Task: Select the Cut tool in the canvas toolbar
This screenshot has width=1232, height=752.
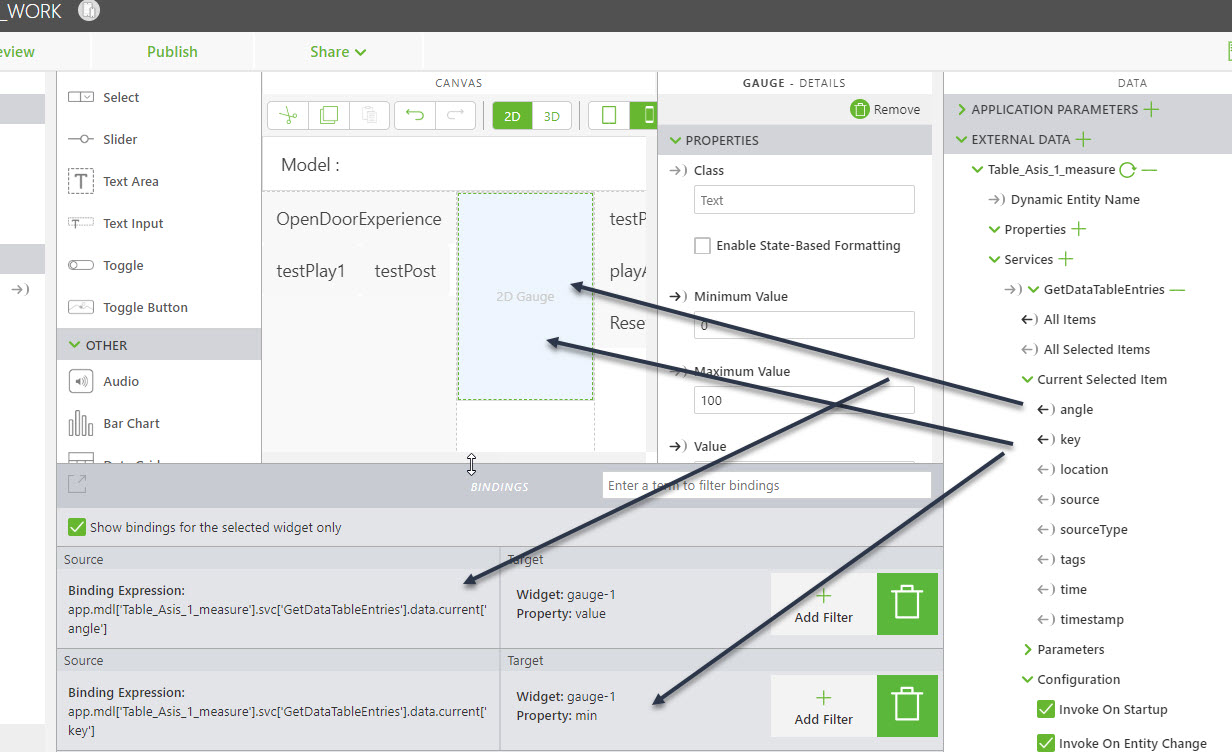Action: coord(287,115)
